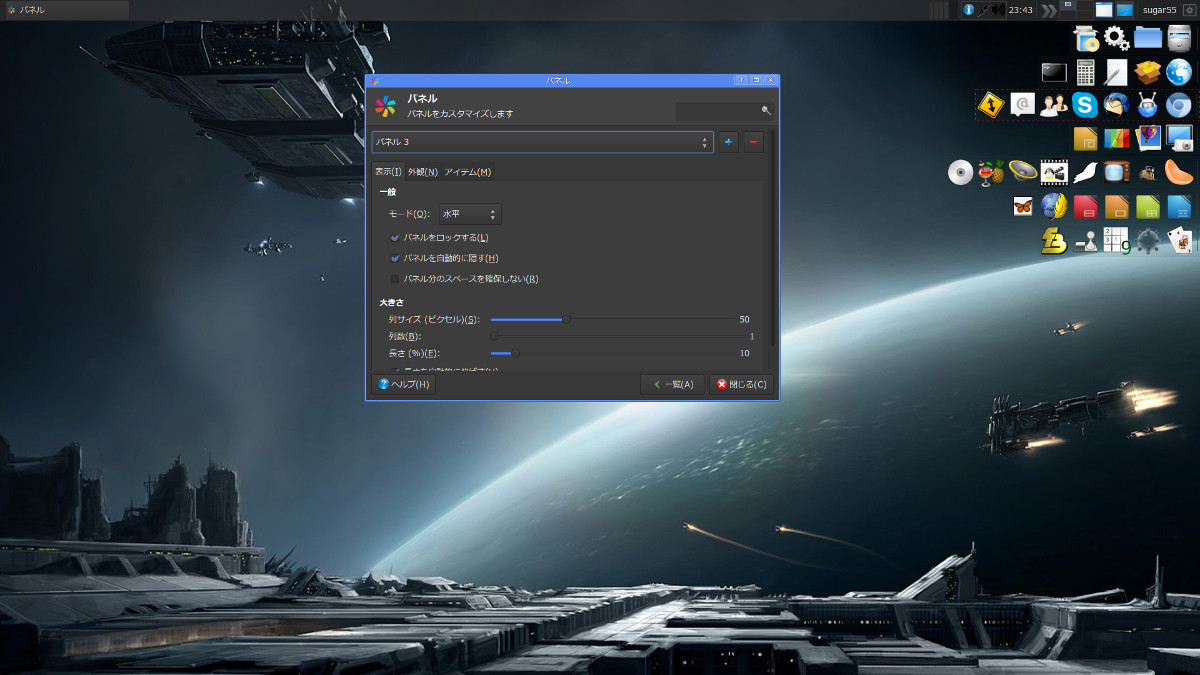The width and height of the screenshot is (1200, 675).
Task: Open the penguin clapperboard video editor icon
Action: pyautogui.click(x=1054, y=172)
